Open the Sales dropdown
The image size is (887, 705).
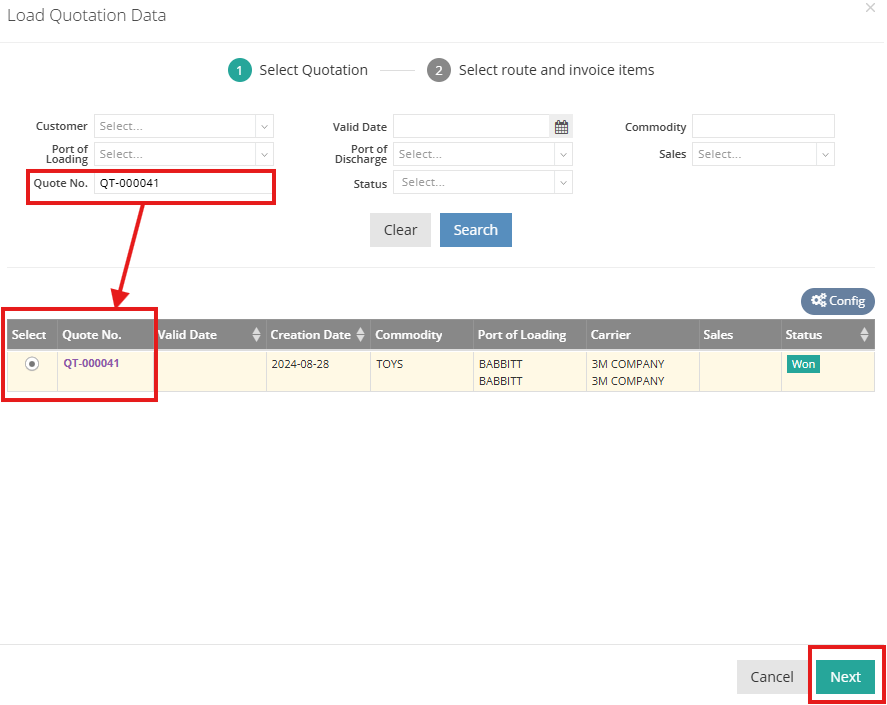[x=763, y=154]
